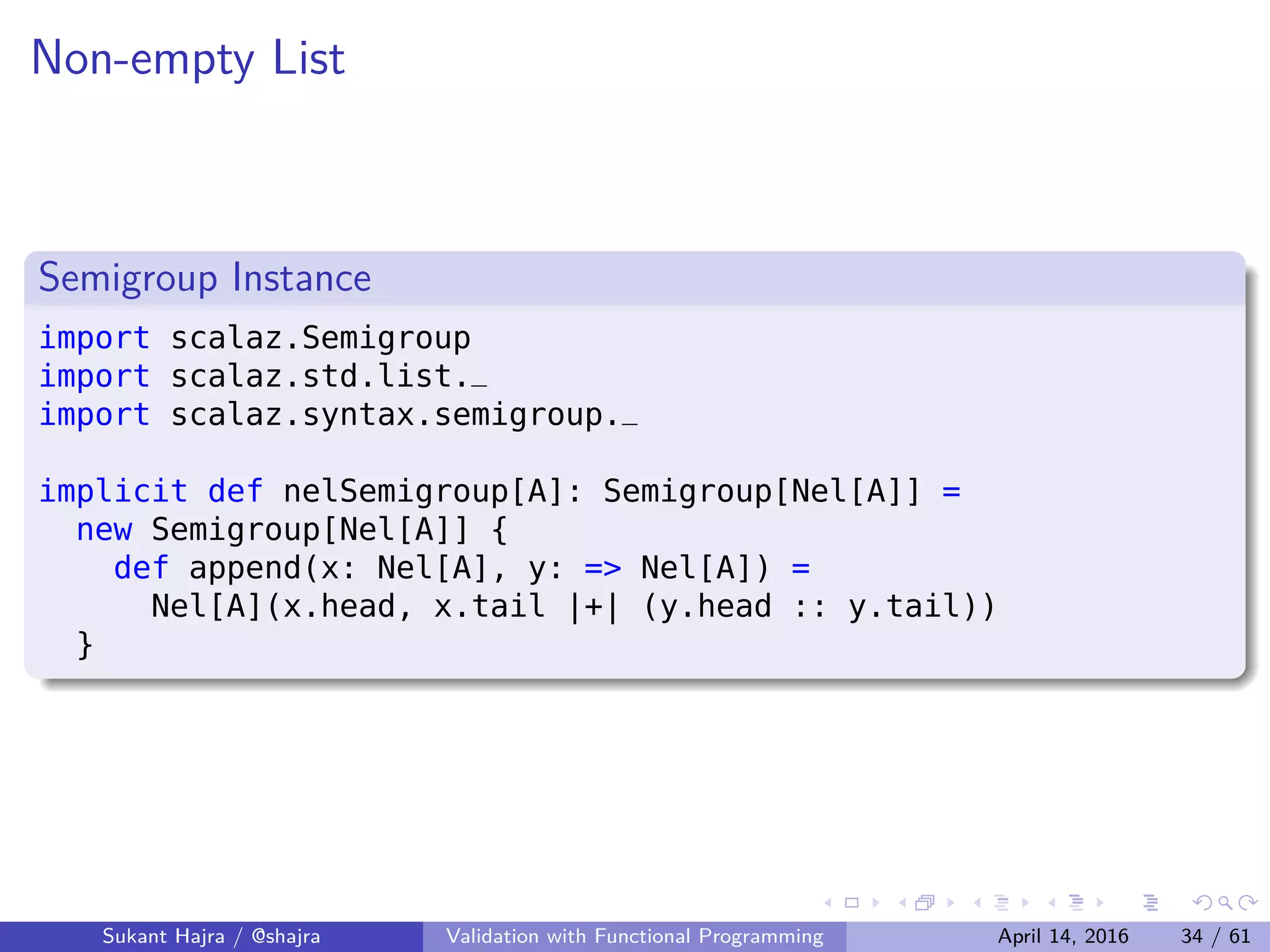Click the 'def append(x: Nel[A]...' line
The width and height of the screenshot is (1270, 952).
462,569
